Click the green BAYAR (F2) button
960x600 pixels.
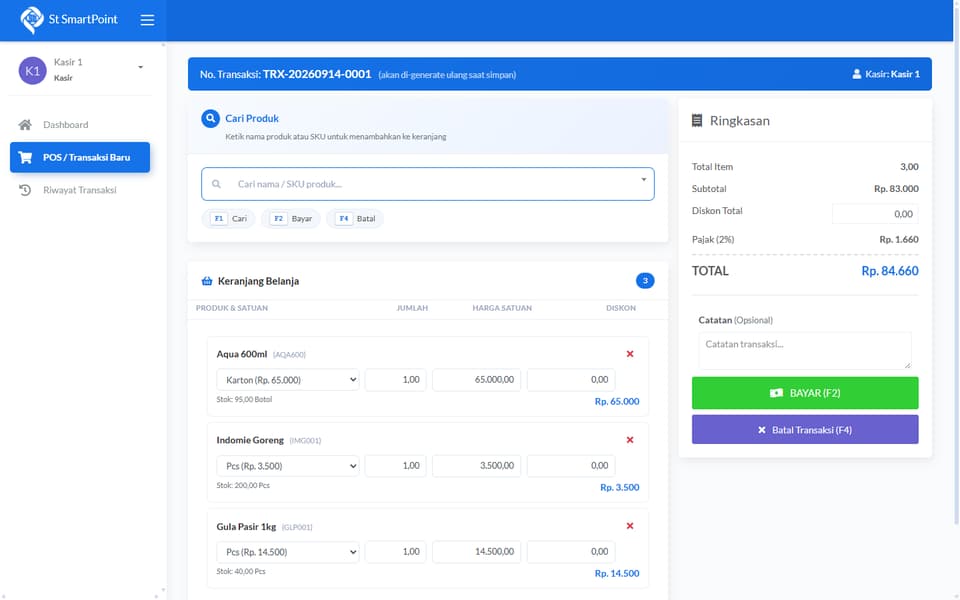[x=804, y=393]
